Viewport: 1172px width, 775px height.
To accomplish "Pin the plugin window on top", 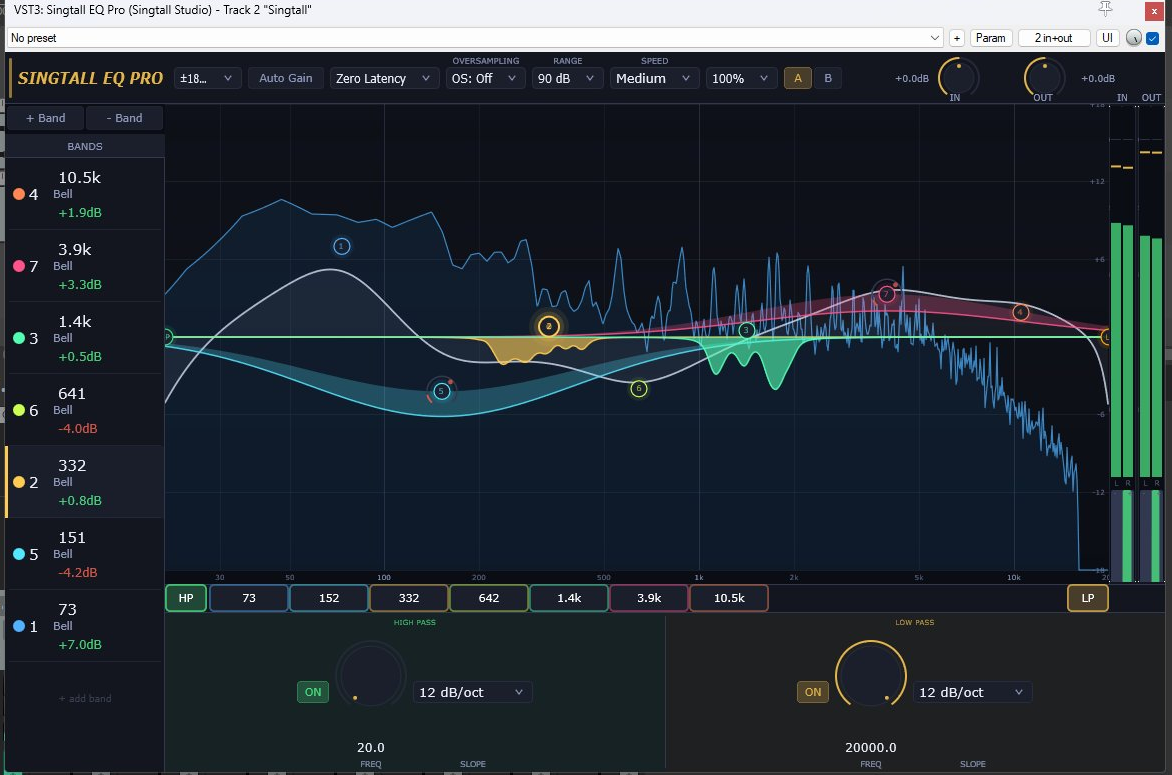I will tap(1105, 9).
